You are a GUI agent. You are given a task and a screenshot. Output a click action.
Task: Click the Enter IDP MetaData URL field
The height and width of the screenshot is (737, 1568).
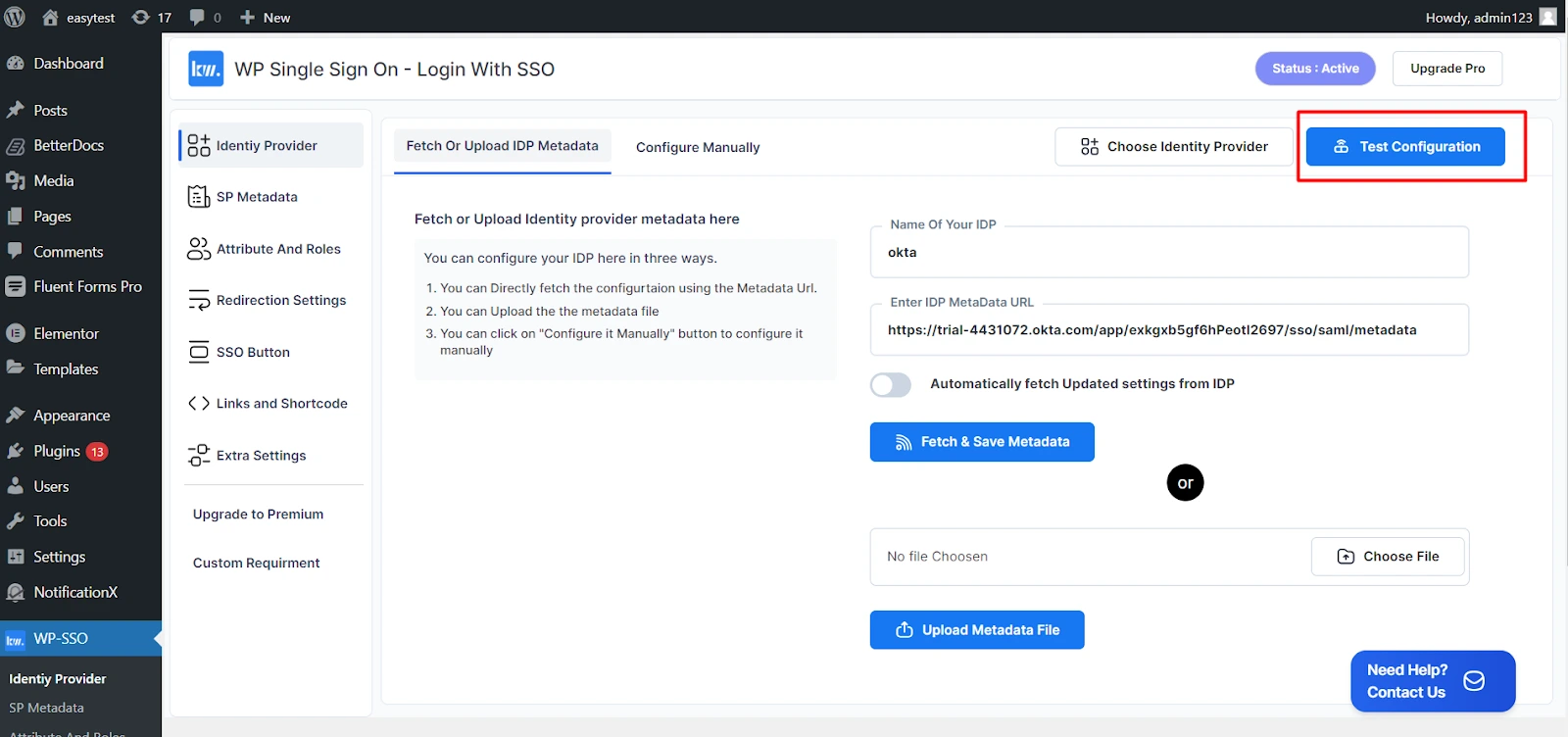1169,329
